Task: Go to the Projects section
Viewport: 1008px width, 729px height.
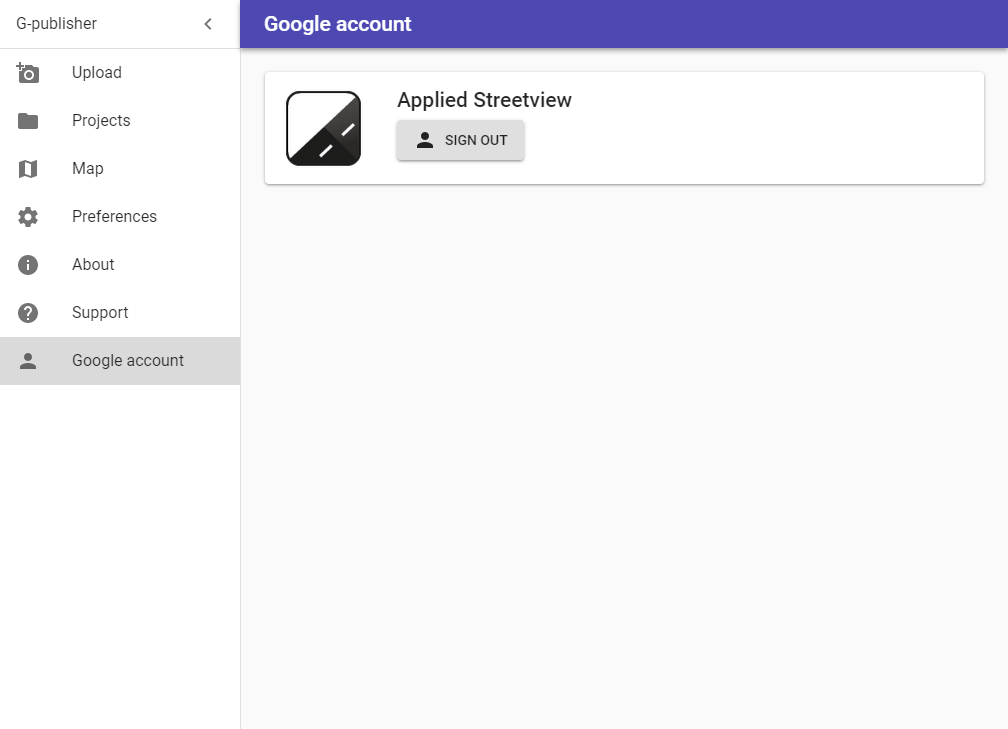Action: (120, 121)
